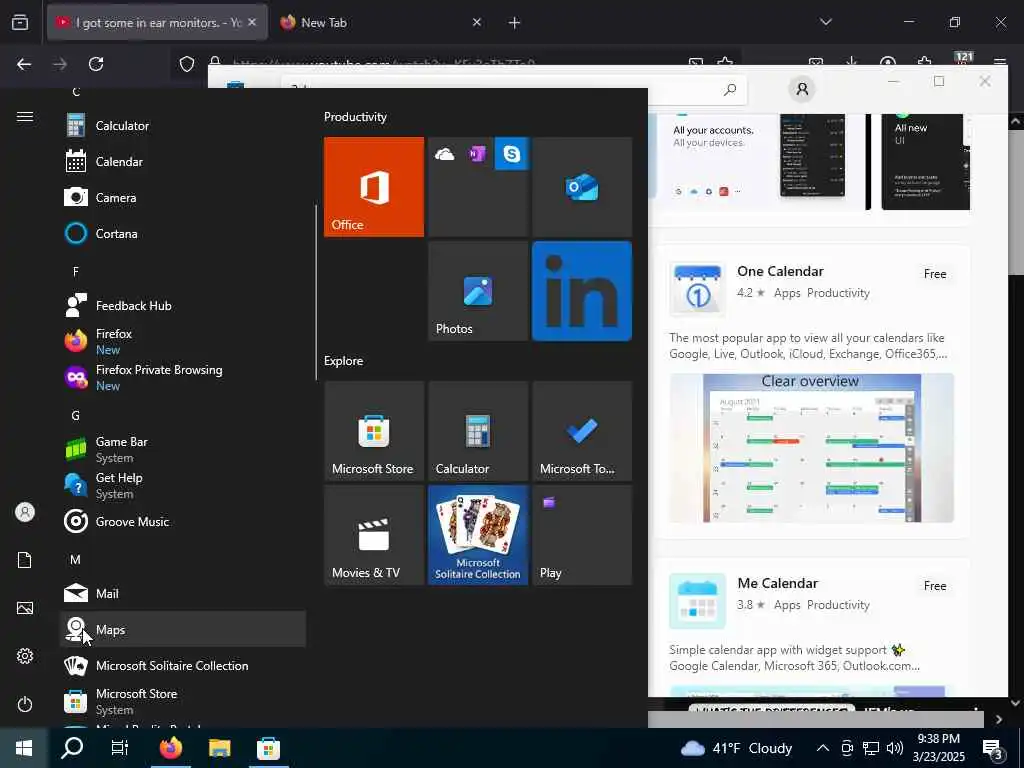Open Calendar from the app list
This screenshot has height=768, width=1024.
point(183,161)
